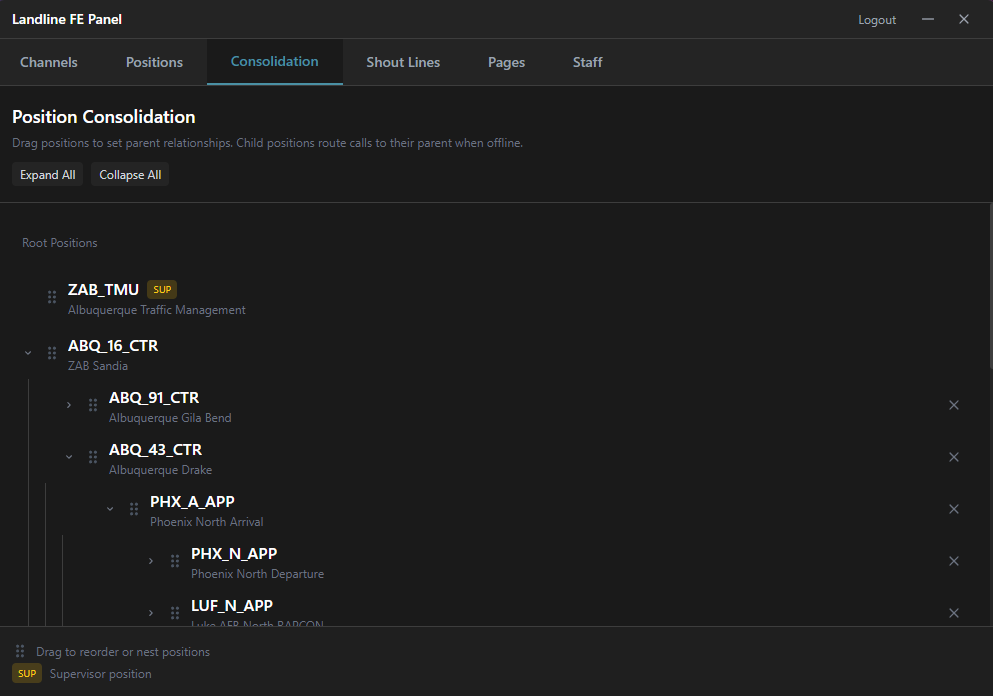Collapse the ABQ_43_CTR node
Screen dimensions: 993x696
click(69, 457)
